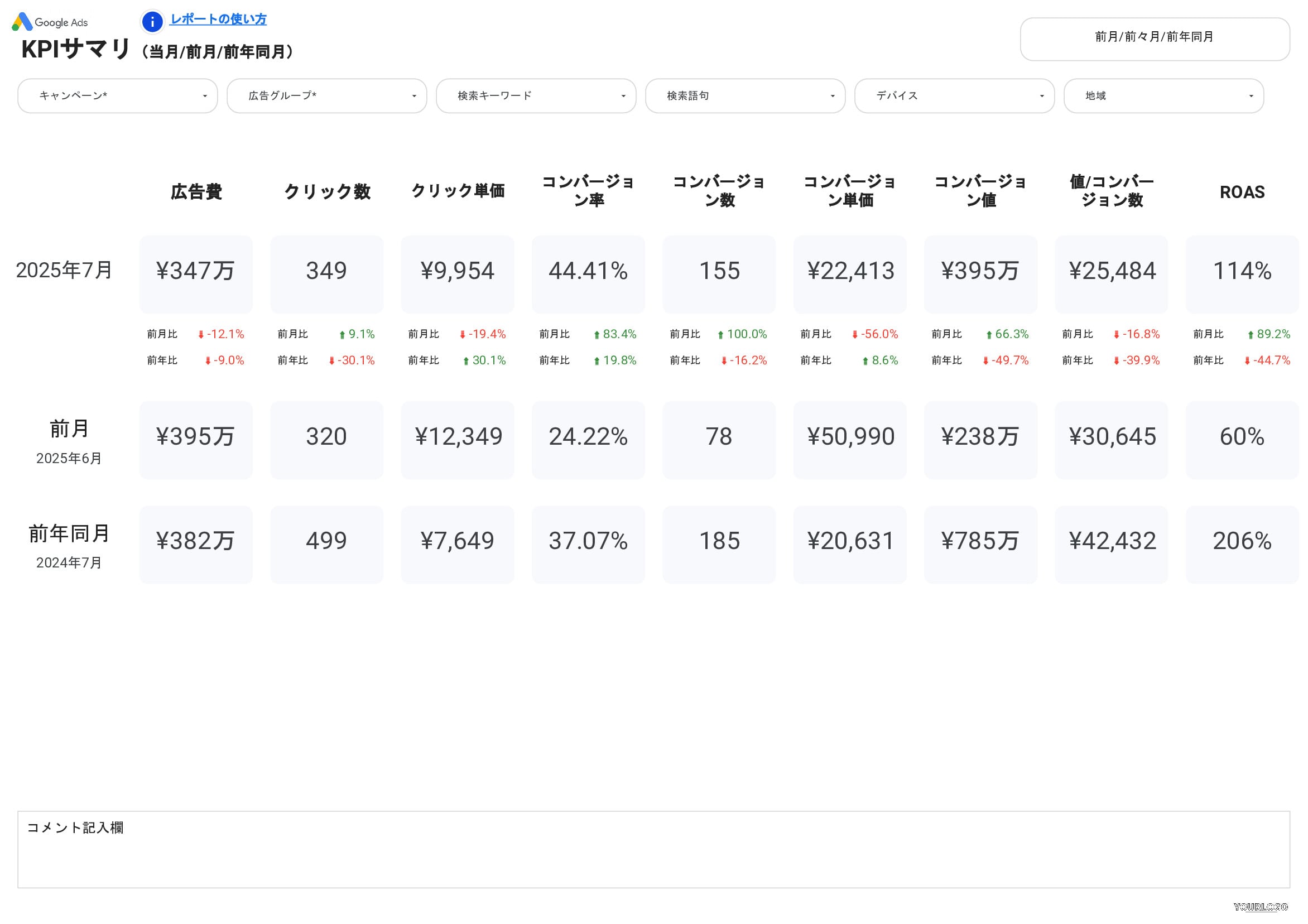Expand the 検索キーワード filter dropdown
The height and width of the screenshot is (924, 1308).
(536, 96)
